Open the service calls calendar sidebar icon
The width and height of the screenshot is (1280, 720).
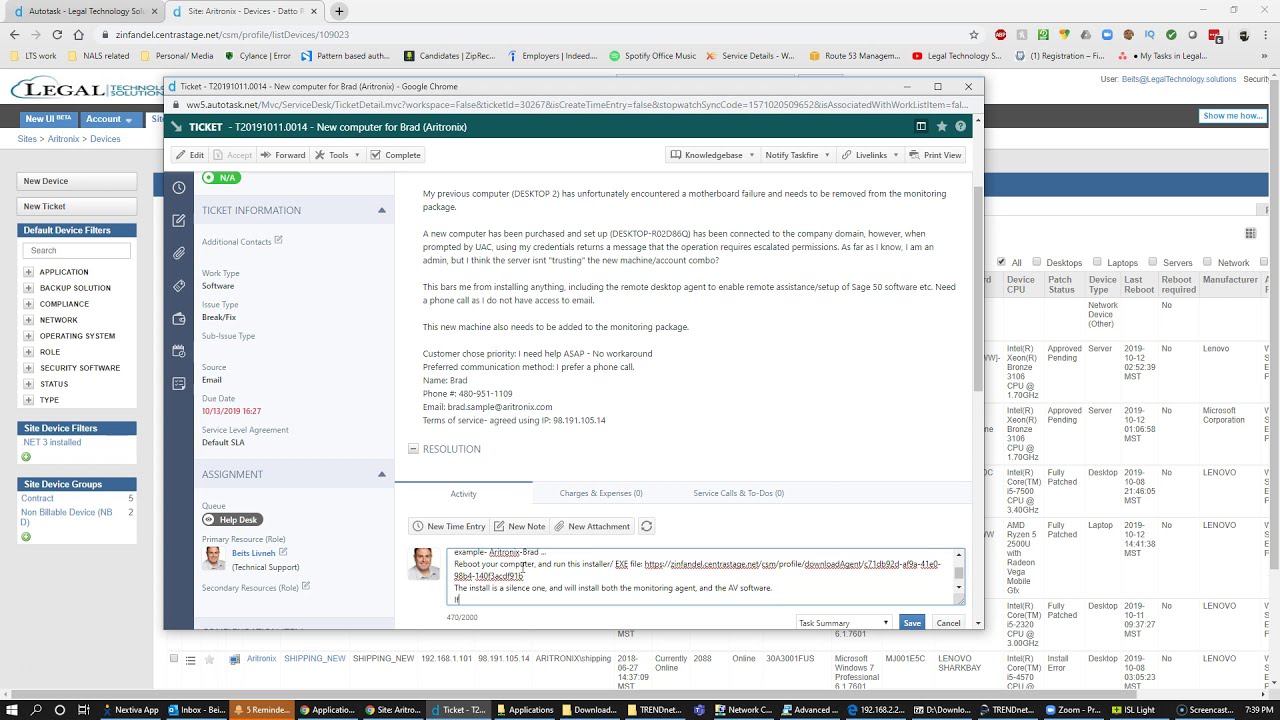pos(179,351)
